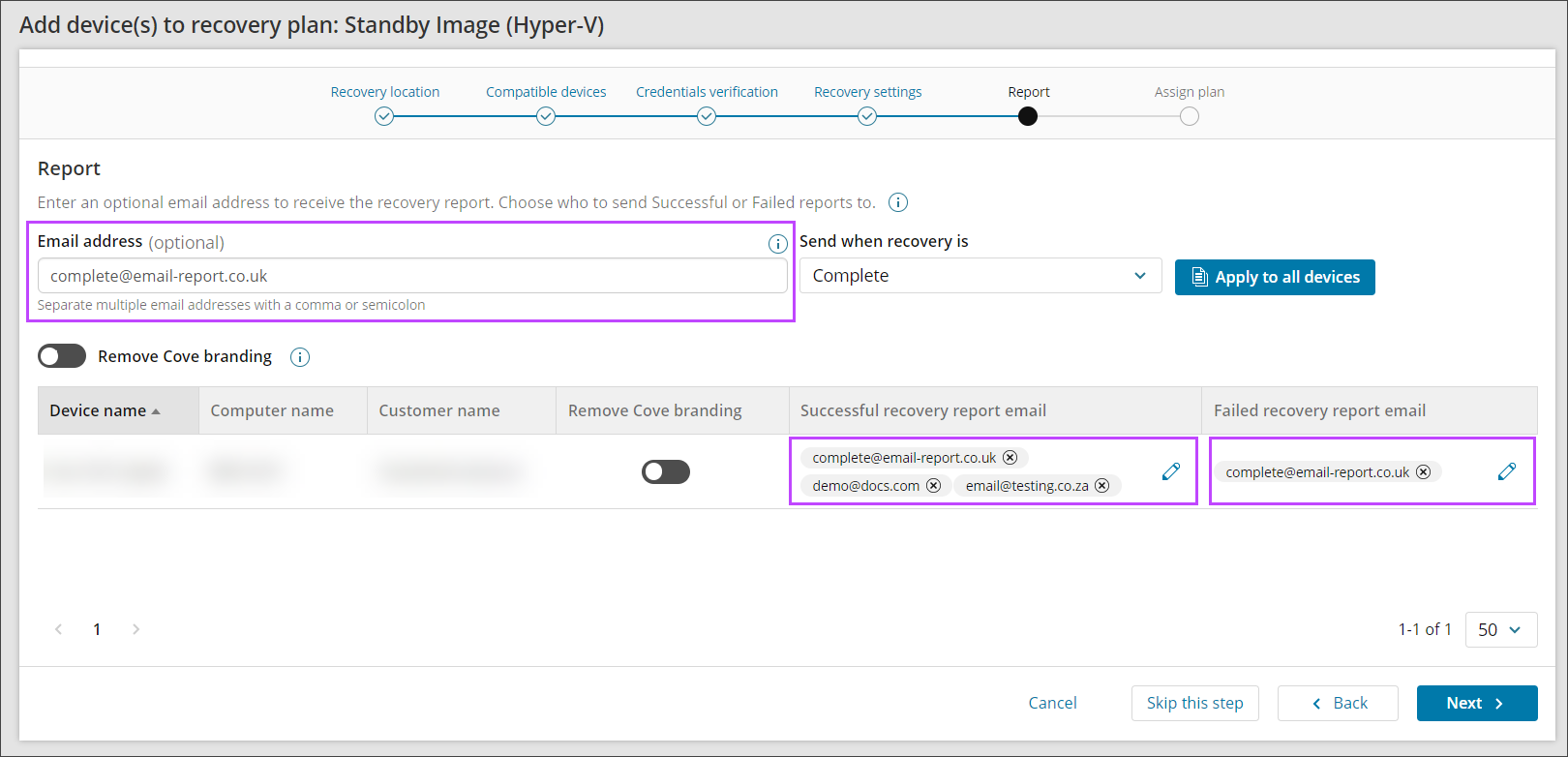The width and height of the screenshot is (1568, 757).
Task: Remove demo@docs.com email chip
Action: (934, 486)
